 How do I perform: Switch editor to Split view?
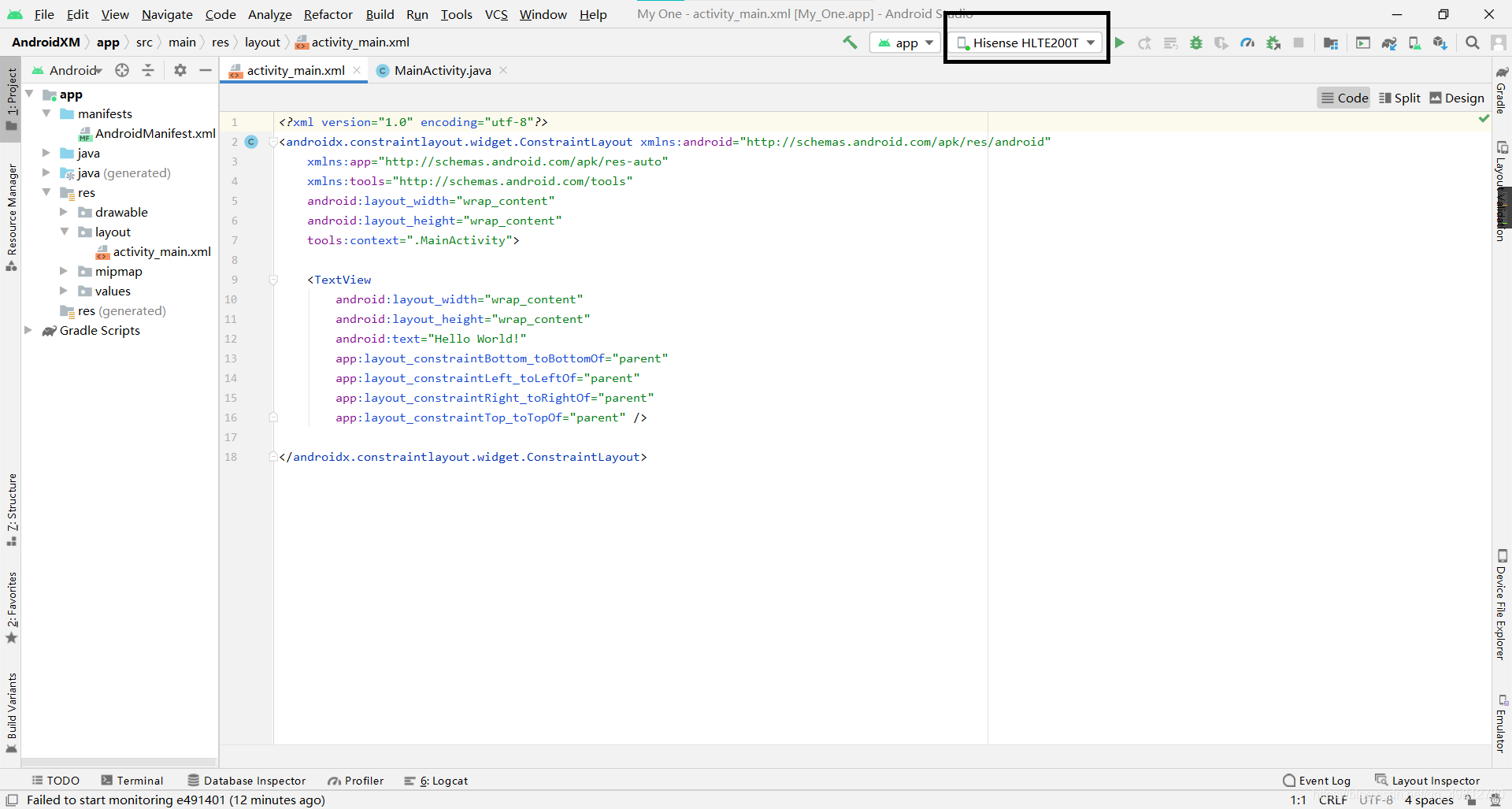click(1399, 98)
